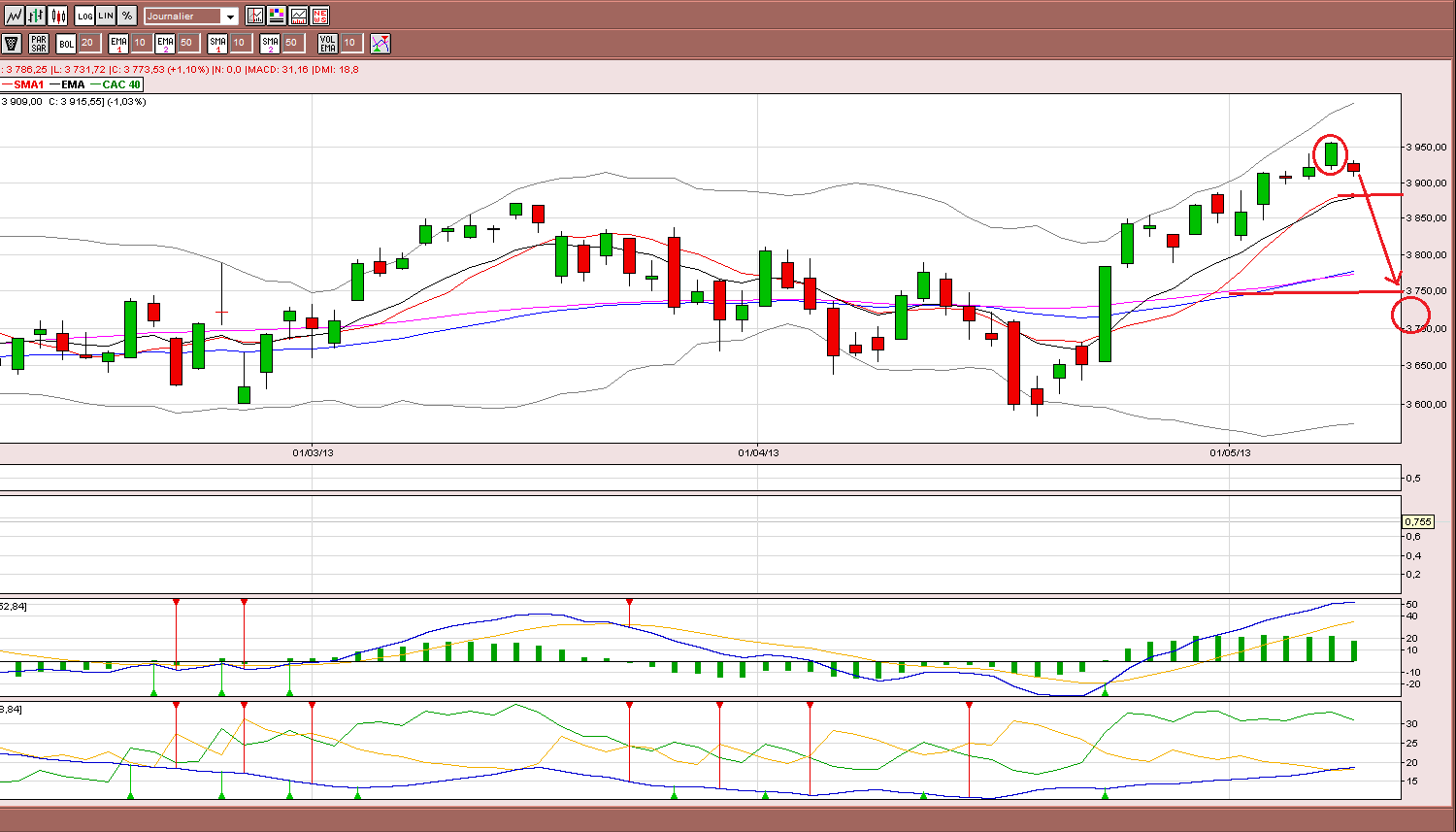Toggle percent scale button
The image size is (1456, 832).
(127, 16)
